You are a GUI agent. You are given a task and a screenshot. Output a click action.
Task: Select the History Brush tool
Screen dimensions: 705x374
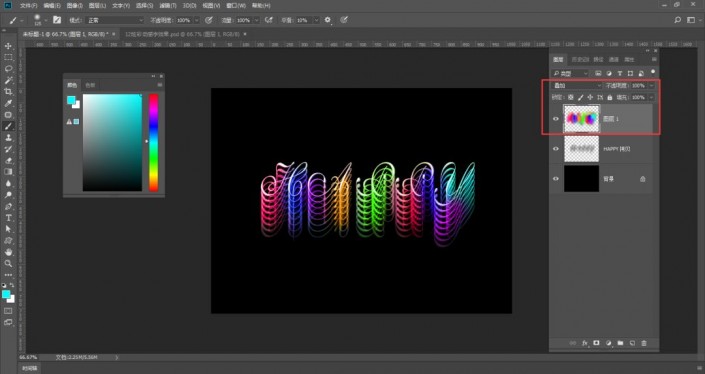[x=8, y=149]
